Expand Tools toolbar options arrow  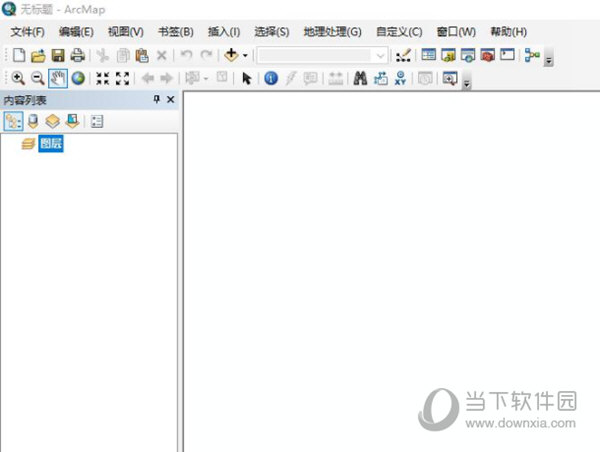tap(466, 83)
